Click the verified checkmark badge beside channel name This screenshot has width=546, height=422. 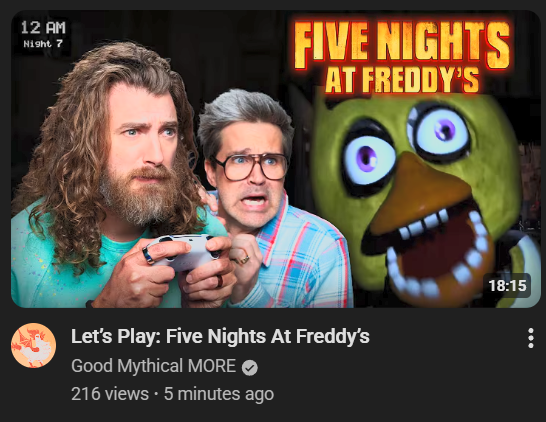point(250,368)
